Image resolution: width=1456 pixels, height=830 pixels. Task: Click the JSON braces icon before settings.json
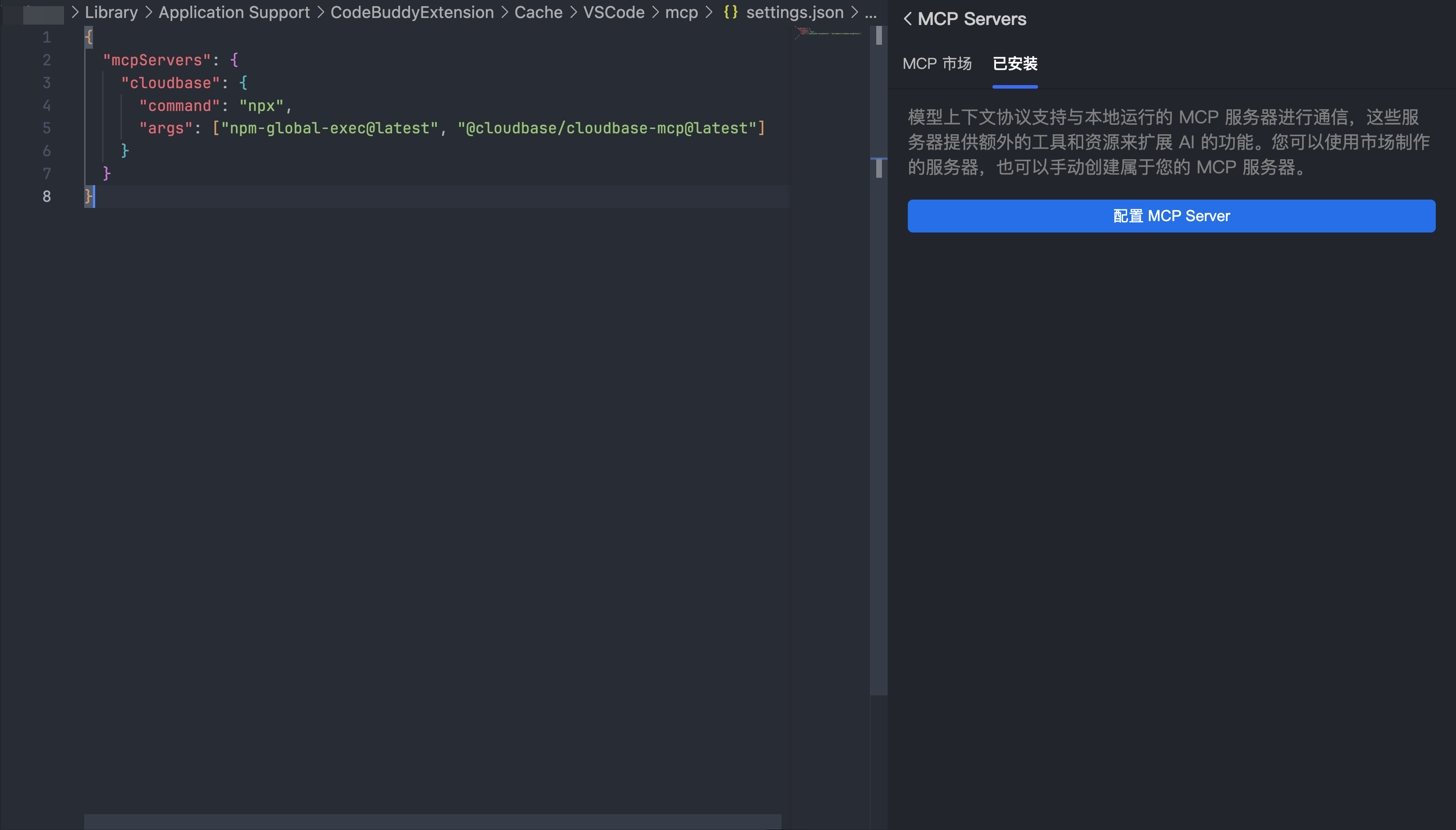(x=731, y=12)
